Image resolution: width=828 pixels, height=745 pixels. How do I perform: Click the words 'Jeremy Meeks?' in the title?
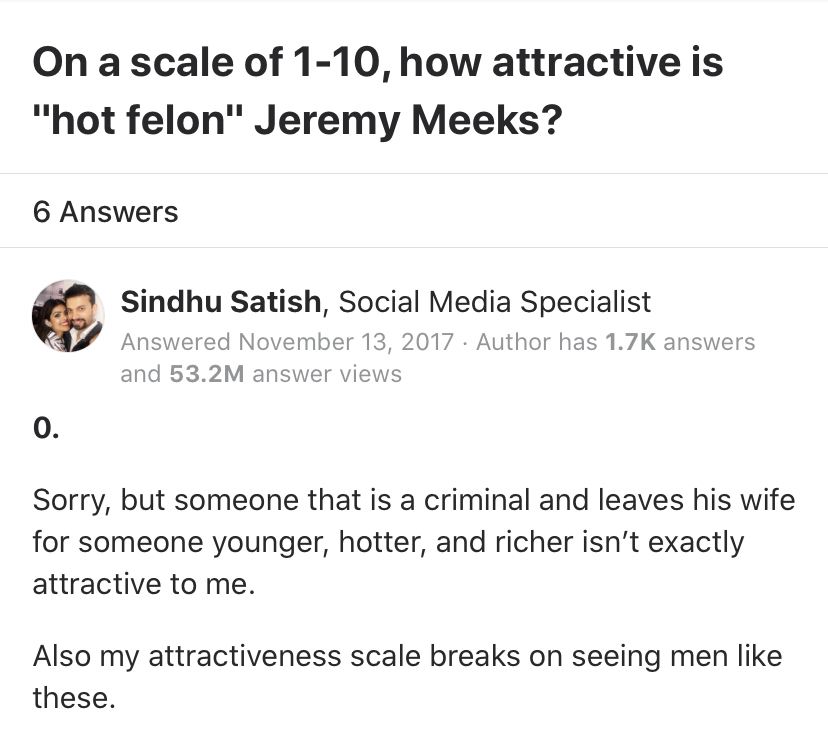click(408, 120)
